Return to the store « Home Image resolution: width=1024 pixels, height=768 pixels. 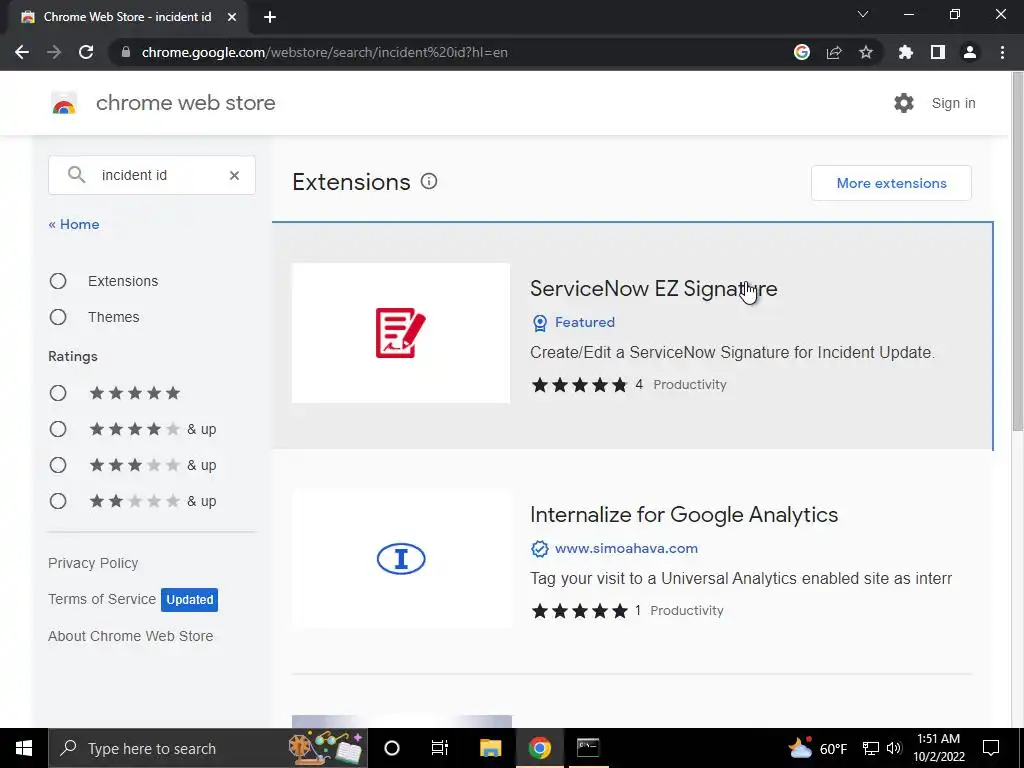pyautogui.click(x=74, y=224)
